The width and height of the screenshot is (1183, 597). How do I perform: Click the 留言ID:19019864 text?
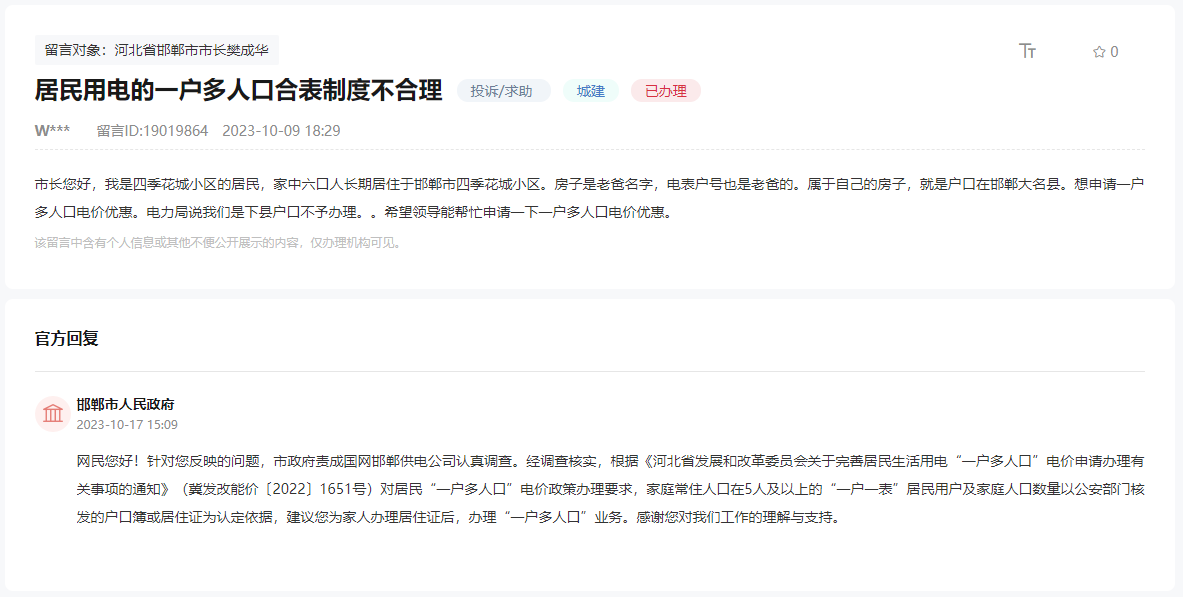tap(152, 131)
